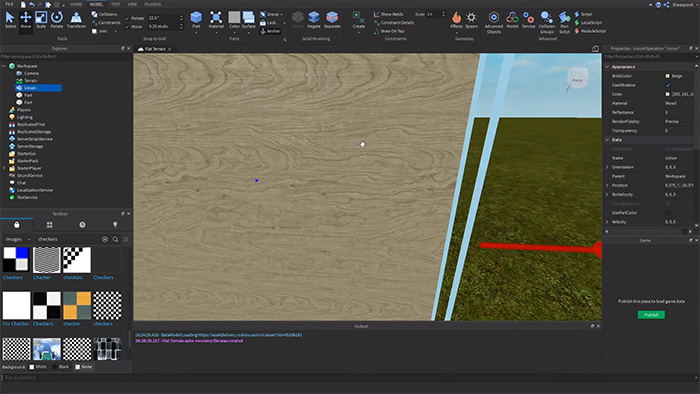Click the Surface tool icon
Viewport: 700px width, 394px height.
[248, 17]
